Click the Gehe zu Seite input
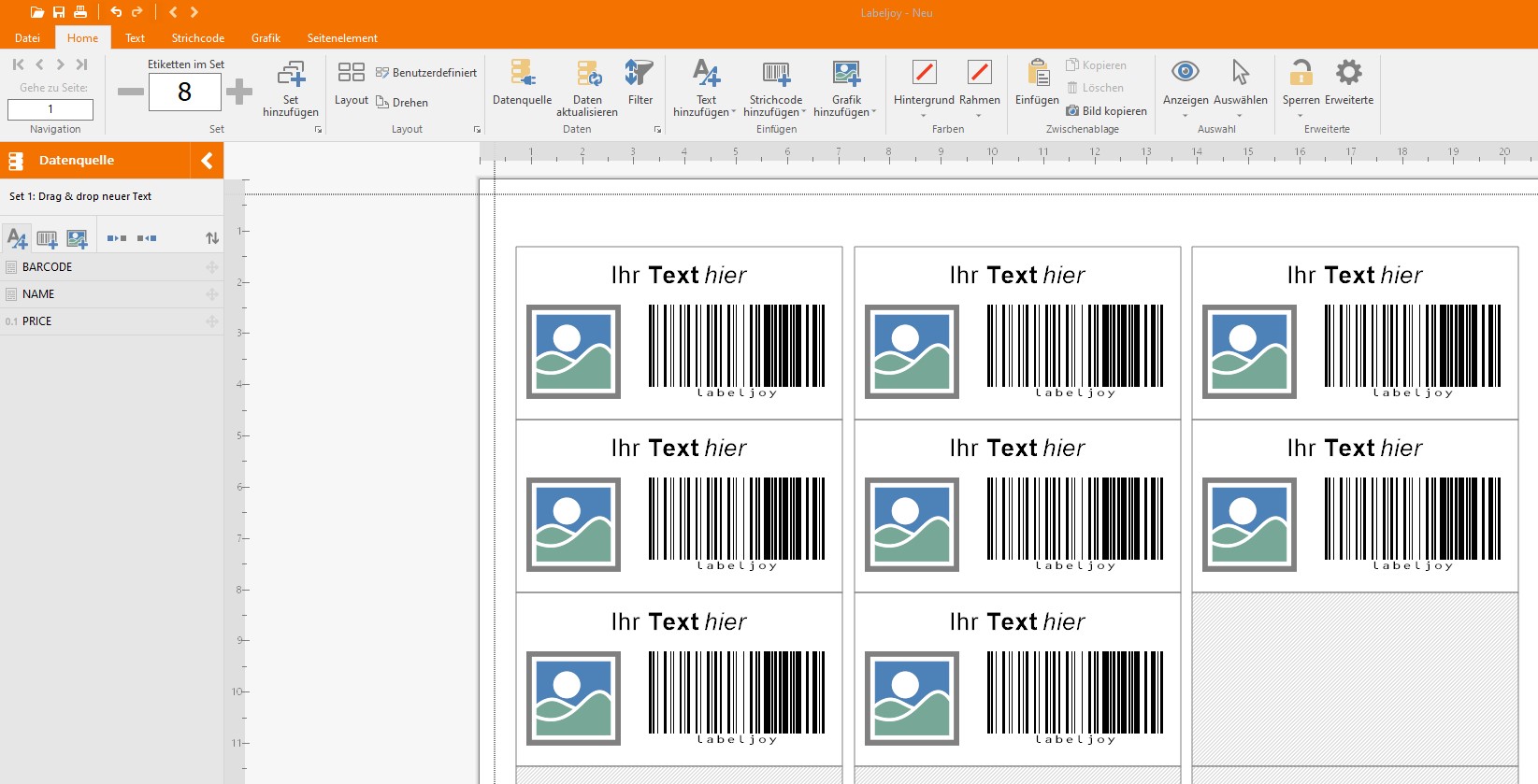The width and height of the screenshot is (1538, 784). tap(50, 109)
